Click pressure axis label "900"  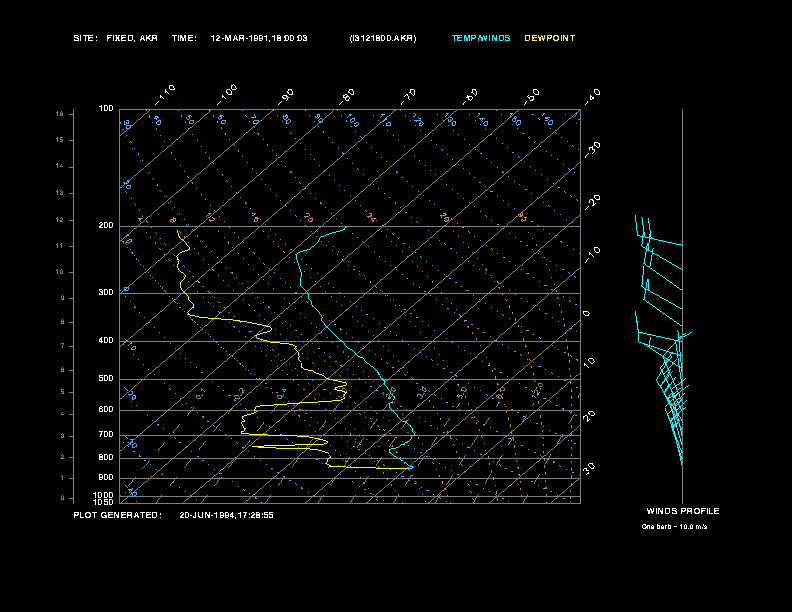coord(106,477)
